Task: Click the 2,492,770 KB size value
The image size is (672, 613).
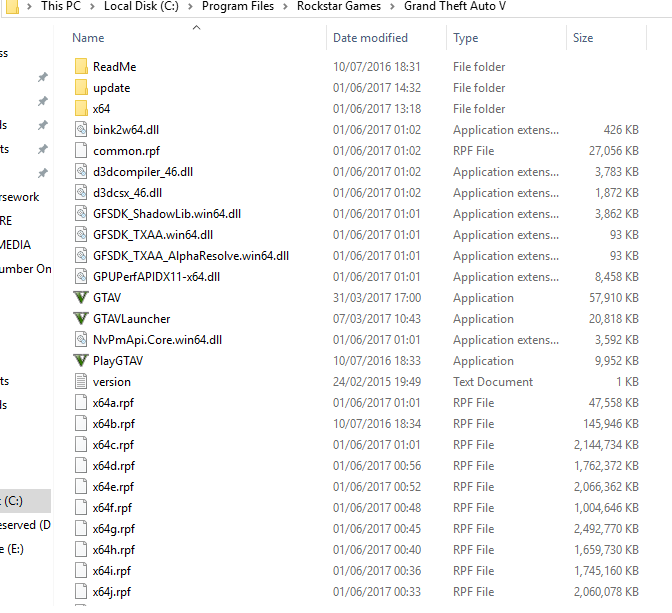Action: (x=606, y=529)
